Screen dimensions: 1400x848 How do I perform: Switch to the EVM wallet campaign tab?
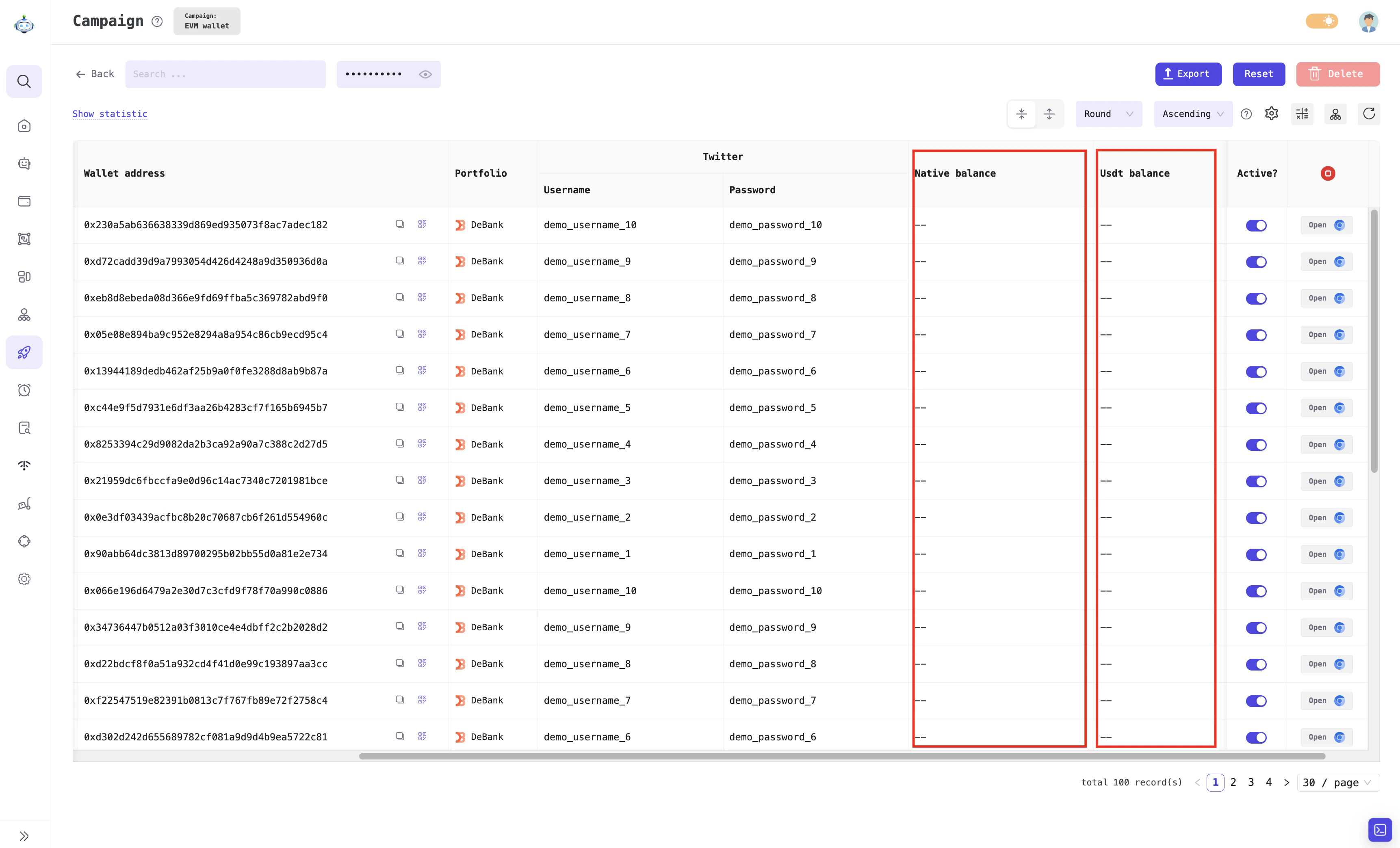tap(206, 21)
